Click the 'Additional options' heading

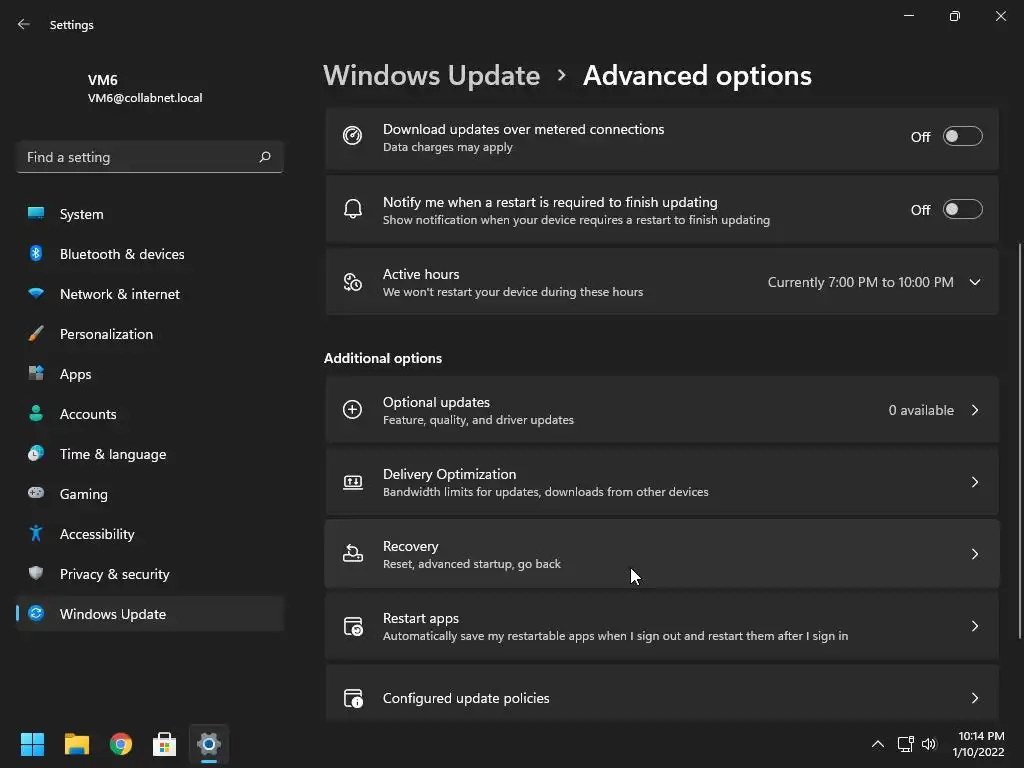point(383,358)
